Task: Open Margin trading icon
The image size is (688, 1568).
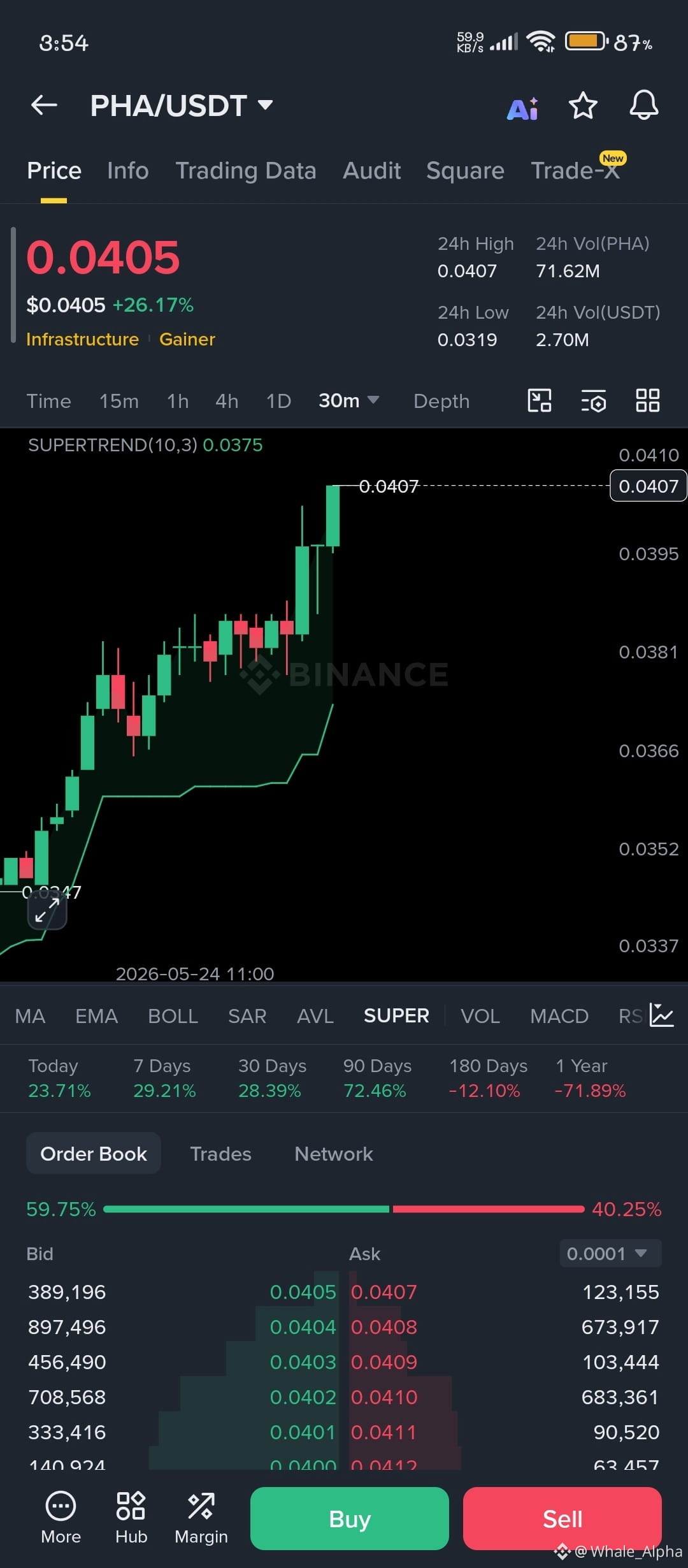Action: pos(201,1518)
